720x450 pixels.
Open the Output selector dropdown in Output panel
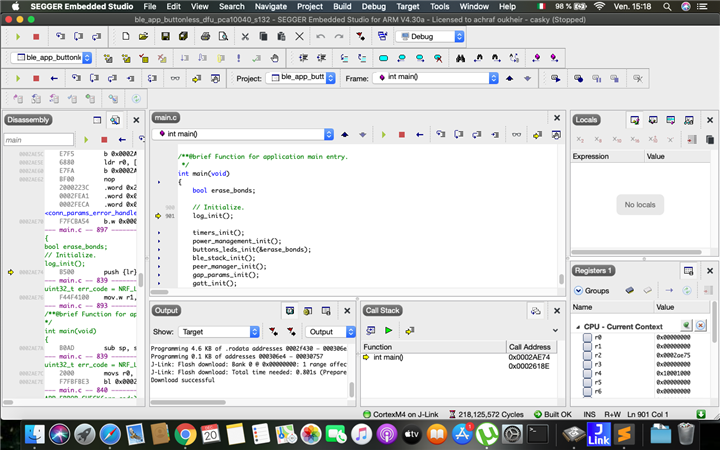pos(330,332)
